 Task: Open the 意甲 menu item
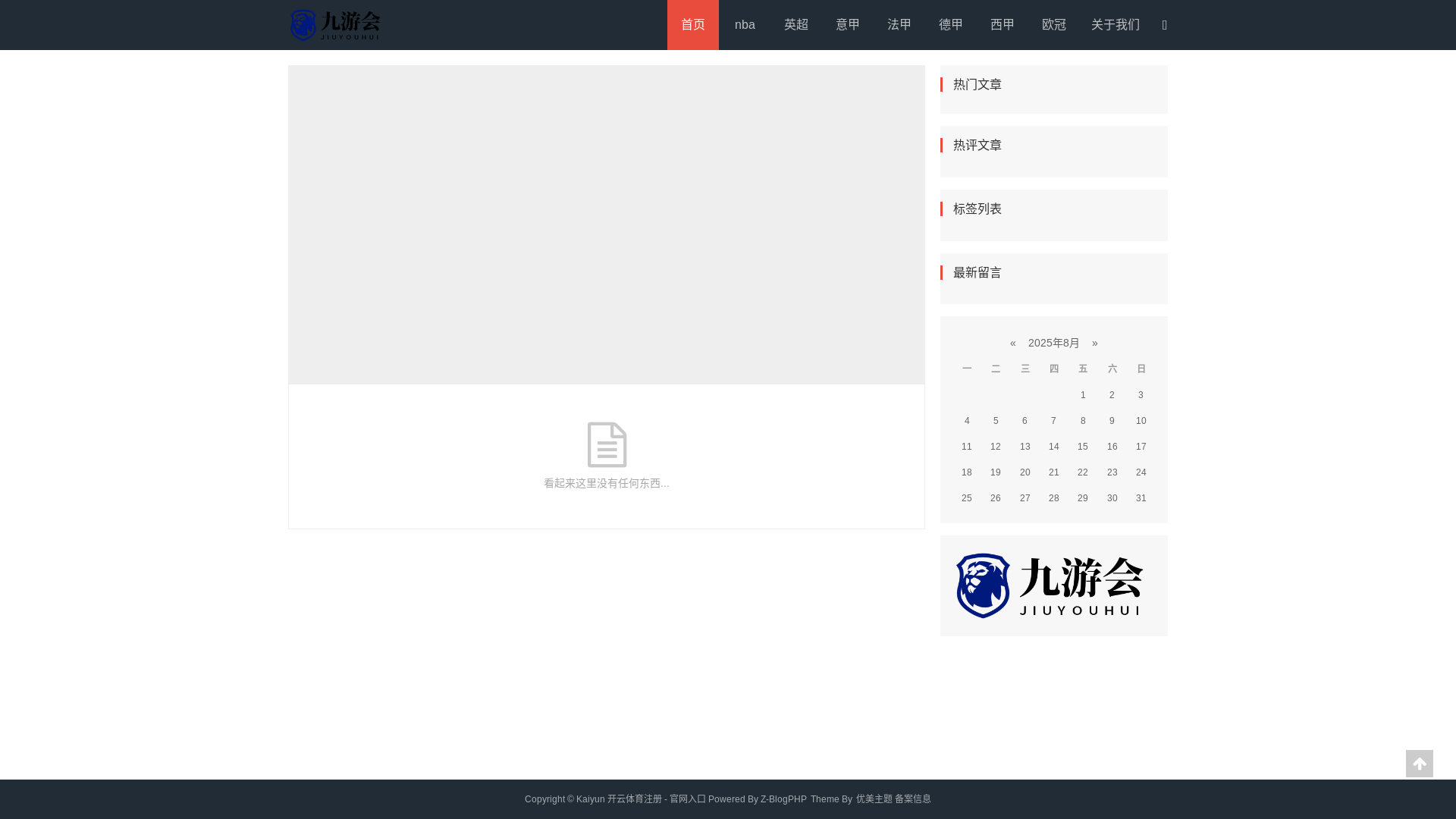[x=848, y=25]
